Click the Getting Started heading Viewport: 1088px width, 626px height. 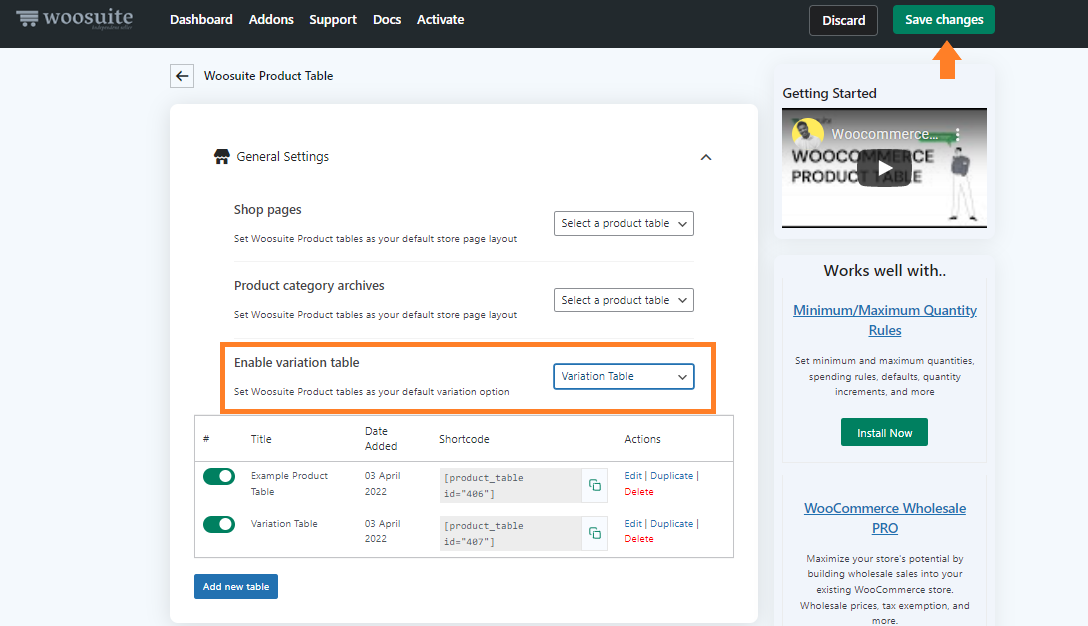[x=829, y=93]
